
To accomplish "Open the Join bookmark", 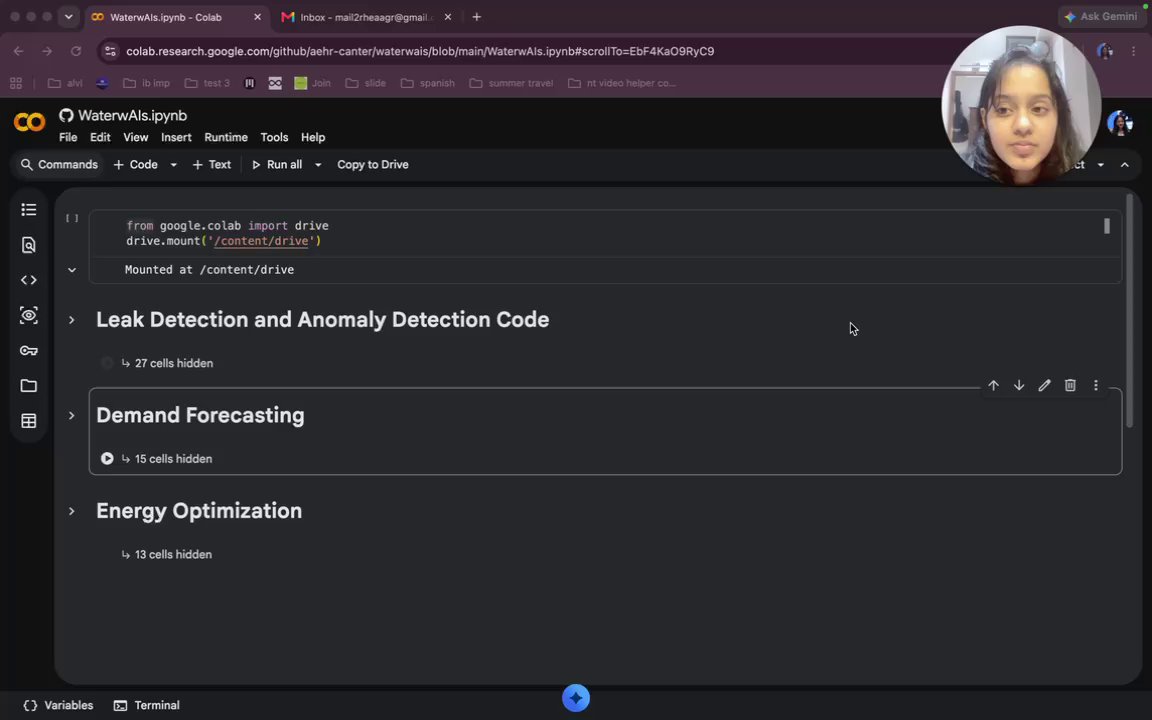I will (312, 83).
